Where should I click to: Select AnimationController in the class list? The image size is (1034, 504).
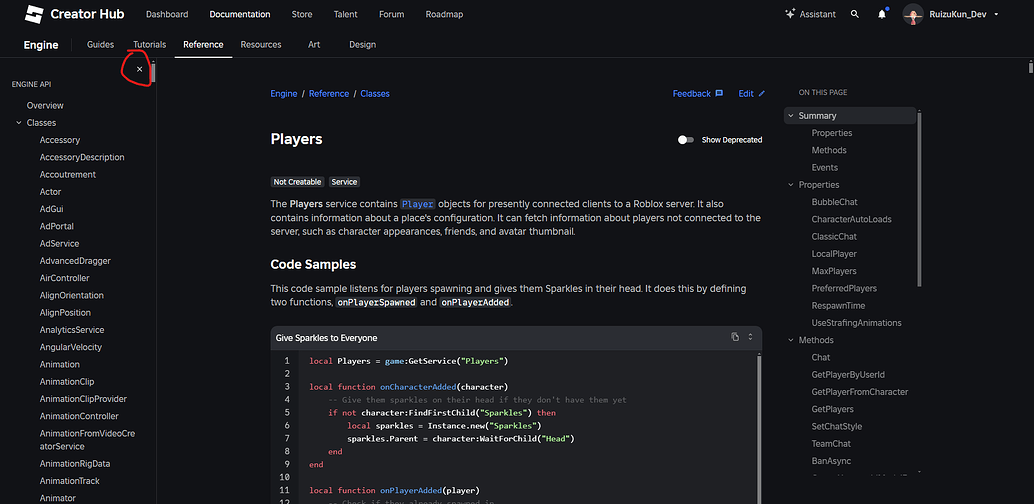click(79, 416)
